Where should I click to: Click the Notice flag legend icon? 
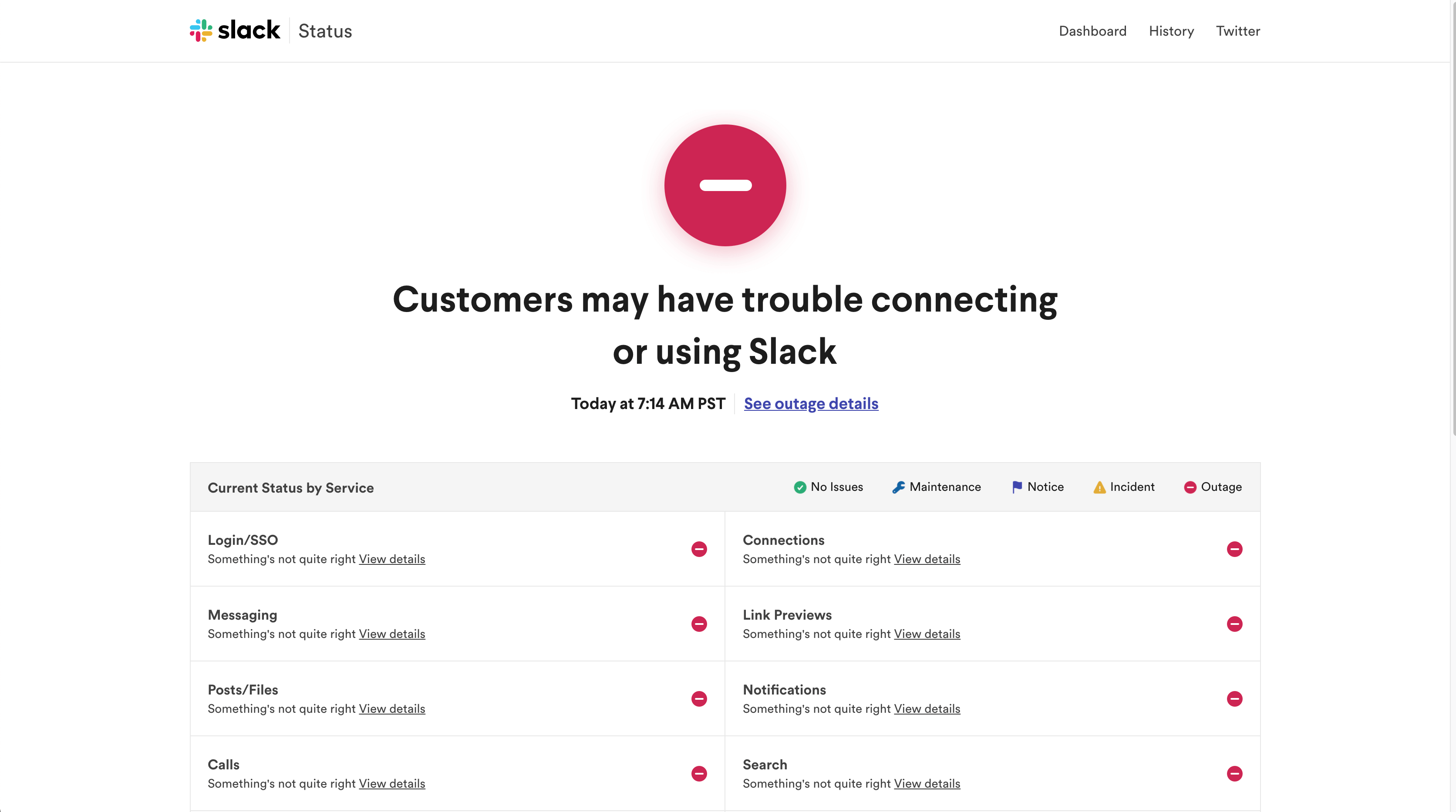pyautogui.click(x=1017, y=487)
